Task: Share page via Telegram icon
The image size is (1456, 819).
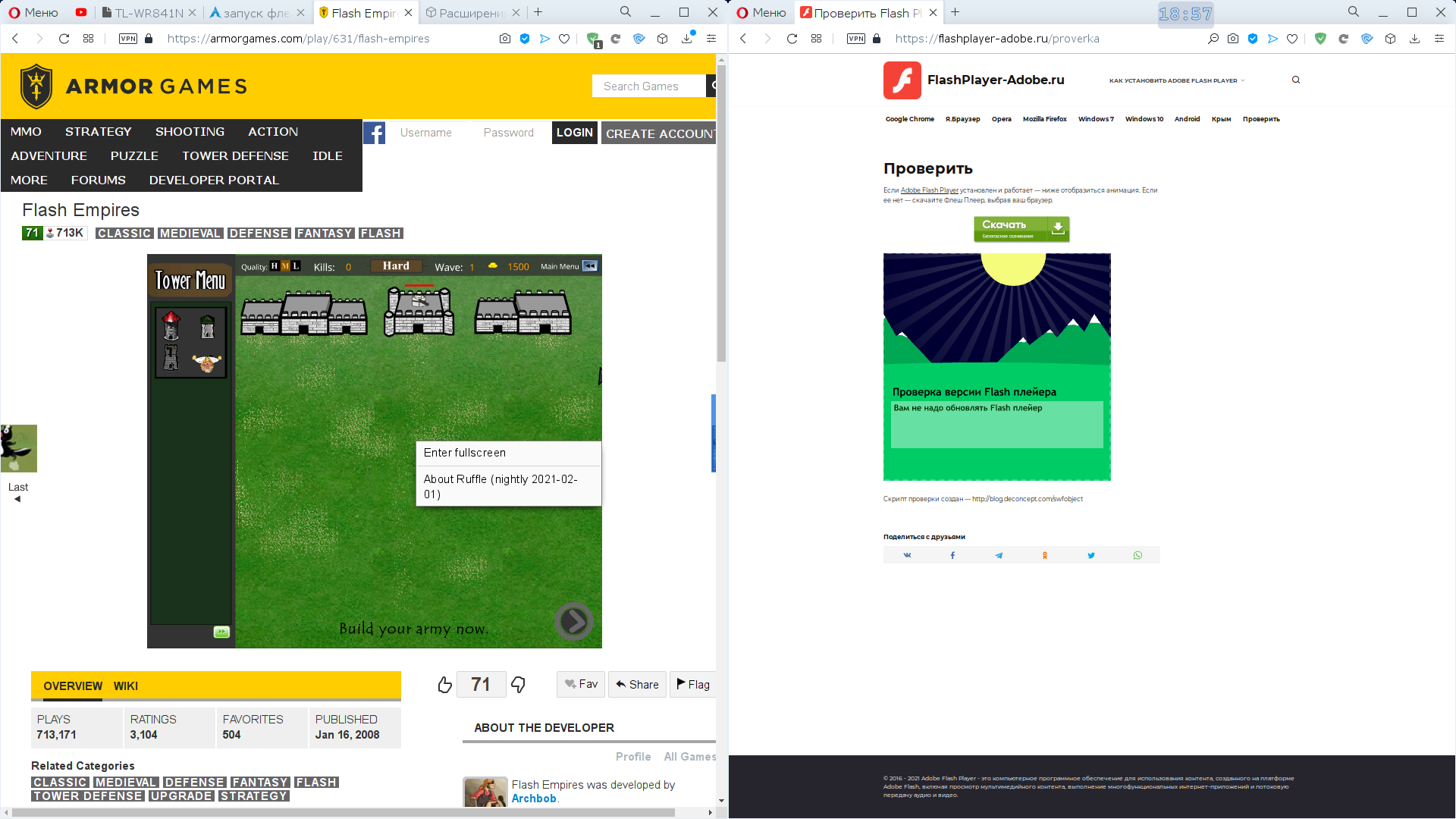Action: 999,555
